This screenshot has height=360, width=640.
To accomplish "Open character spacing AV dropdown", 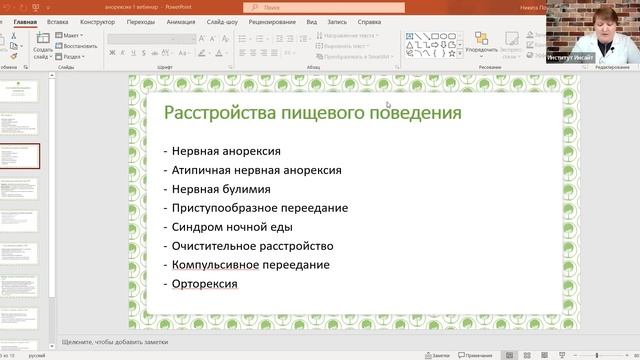I will click(x=166, y=53).
